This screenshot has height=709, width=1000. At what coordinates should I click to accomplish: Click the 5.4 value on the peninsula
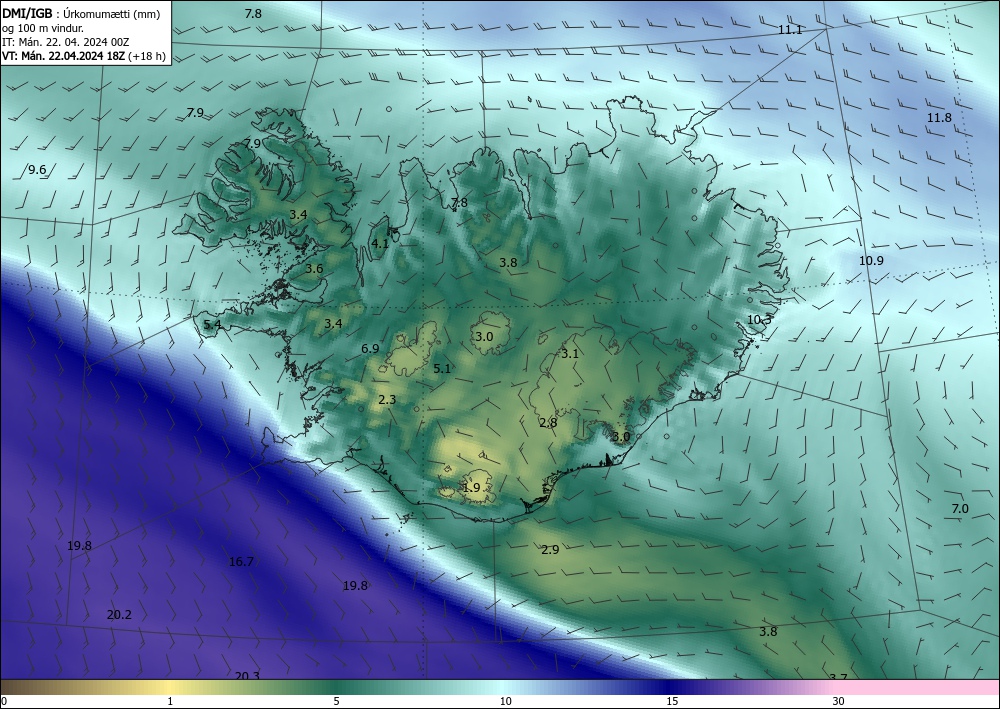pos(212,325)
